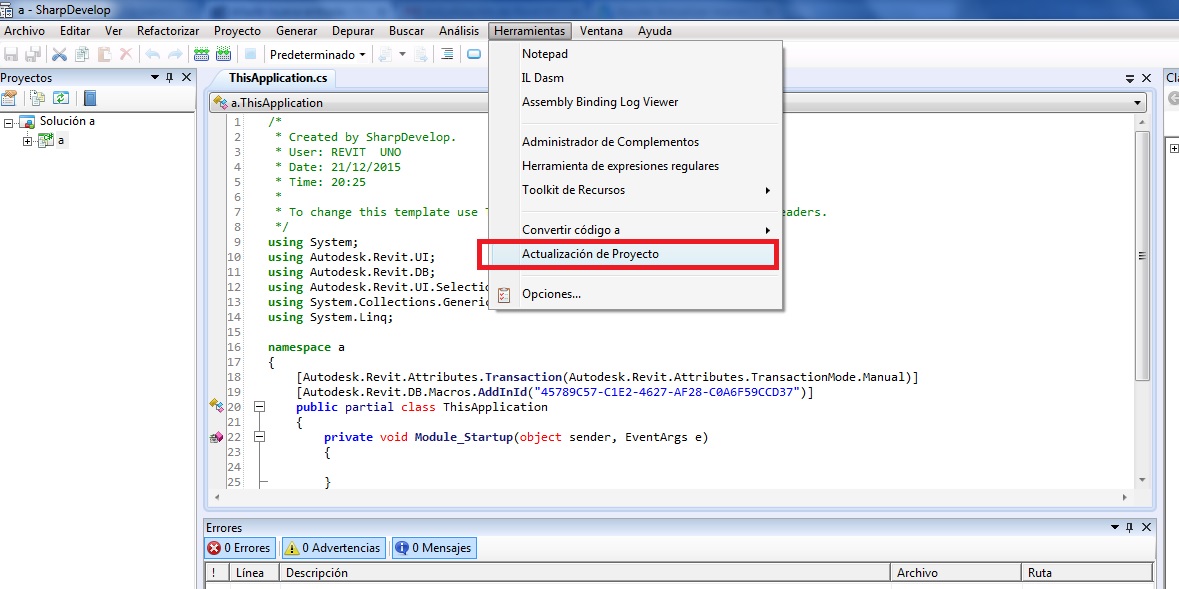Toggle the 0 Mensajes filter
Screen dimensions: 1179x589
click(433, 548)
